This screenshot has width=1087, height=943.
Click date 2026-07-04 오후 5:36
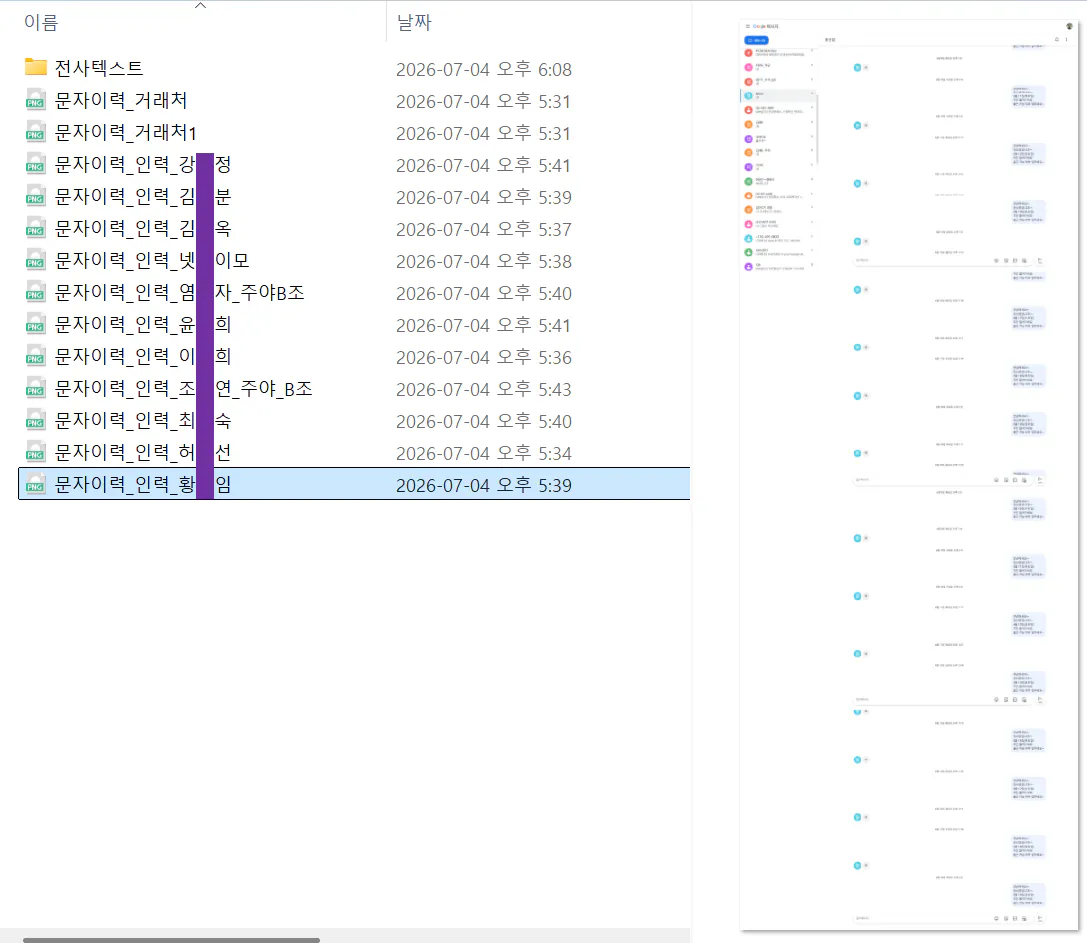click(484, 357)
